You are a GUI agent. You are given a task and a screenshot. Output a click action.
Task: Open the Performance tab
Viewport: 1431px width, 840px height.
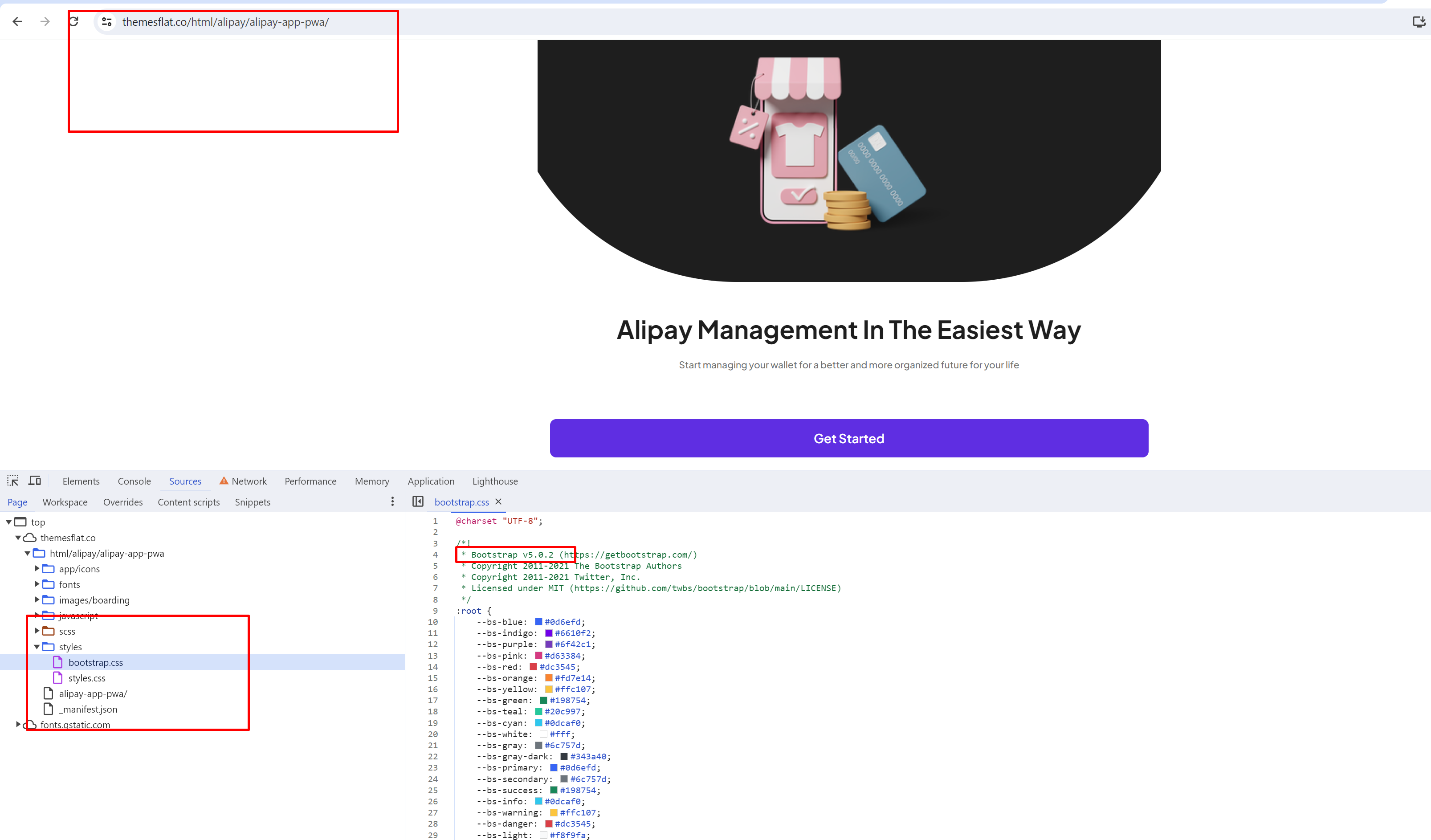310,481
